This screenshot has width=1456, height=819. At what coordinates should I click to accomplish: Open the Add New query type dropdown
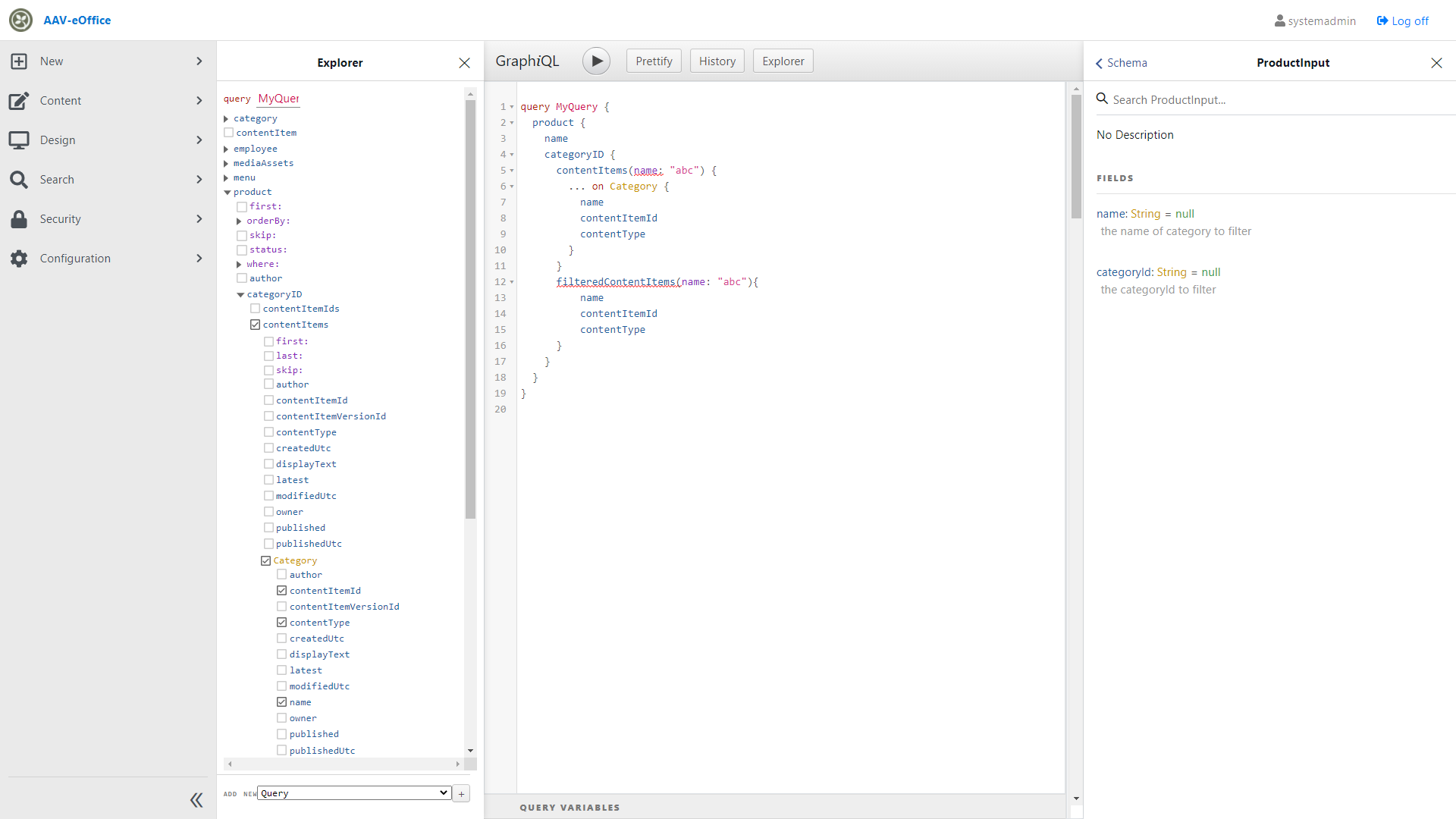click(353, 792)
